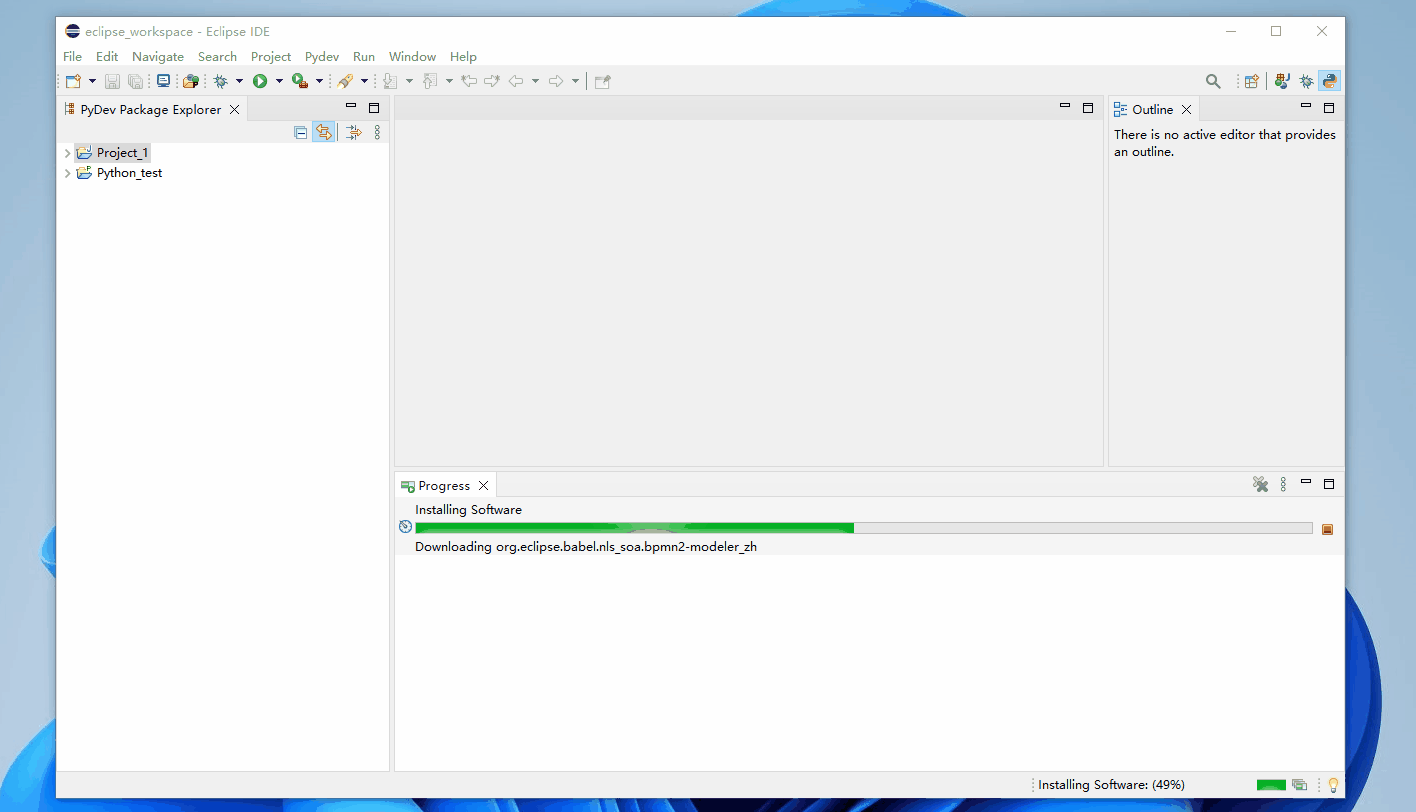
Task: Click the Run (green play) toolbar icon
Action: pos(260,81)
